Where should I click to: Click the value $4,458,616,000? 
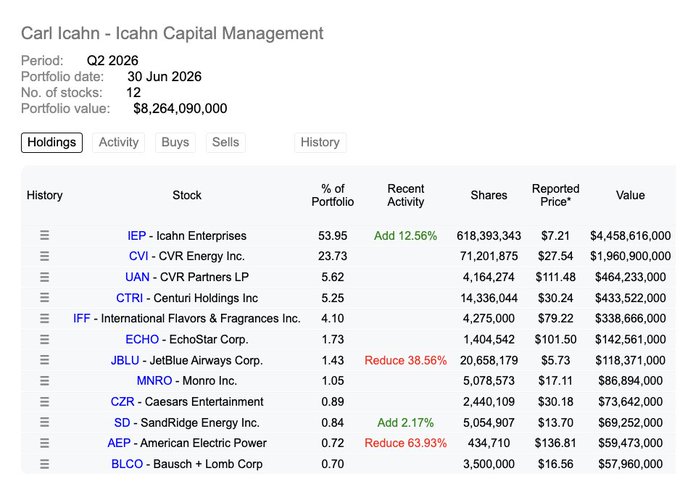(x=630, y=235)
